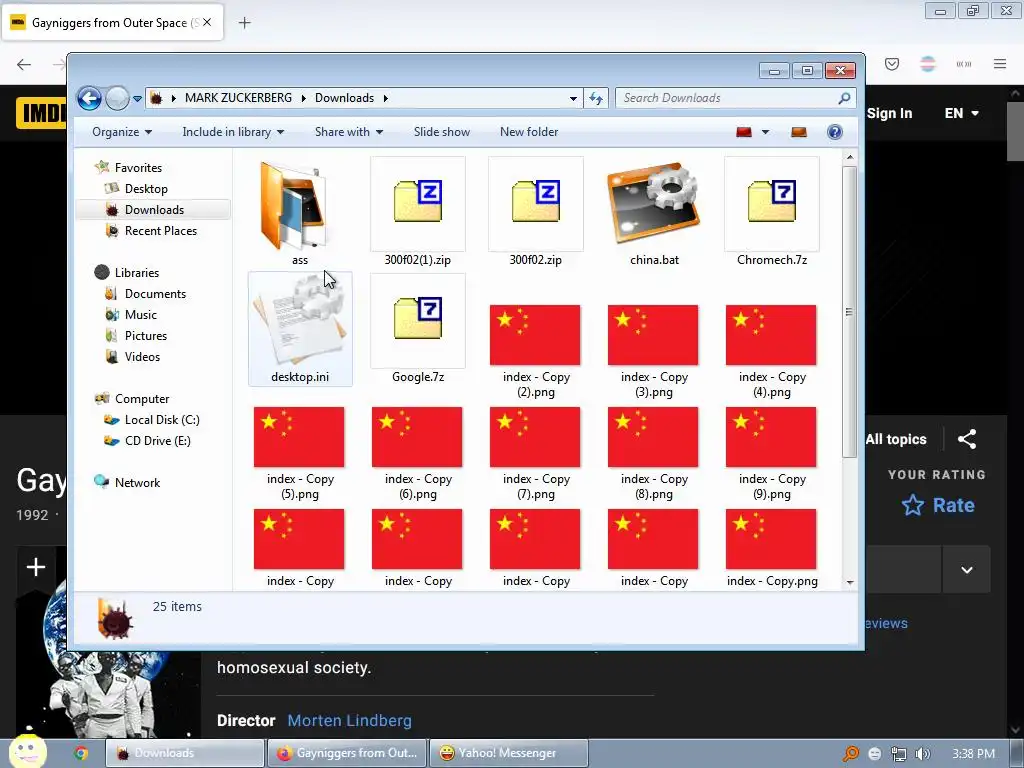The image size is (1024, 768).
Task: Select index - Copy (6).png thumbnail
Action: (417, 437)
